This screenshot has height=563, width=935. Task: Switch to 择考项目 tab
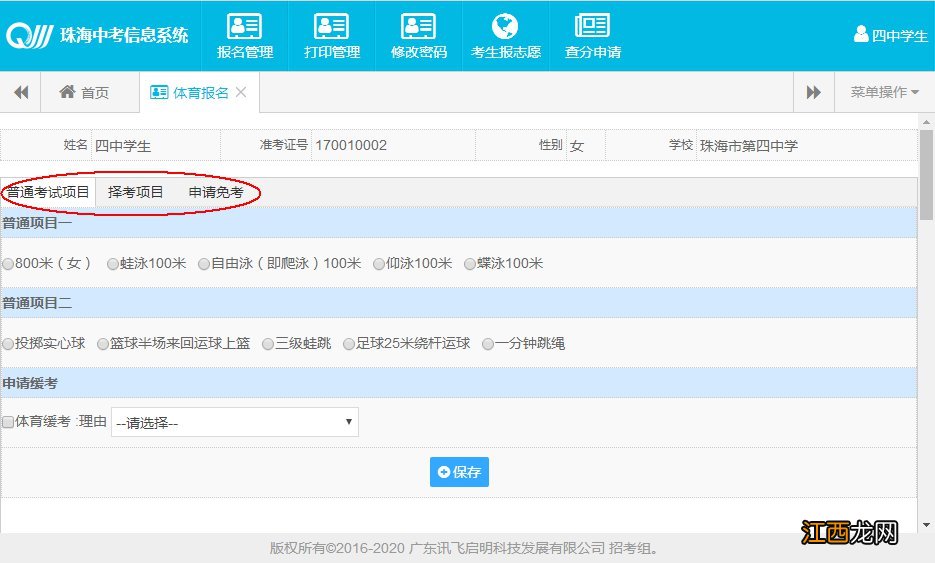pos(135,192)
